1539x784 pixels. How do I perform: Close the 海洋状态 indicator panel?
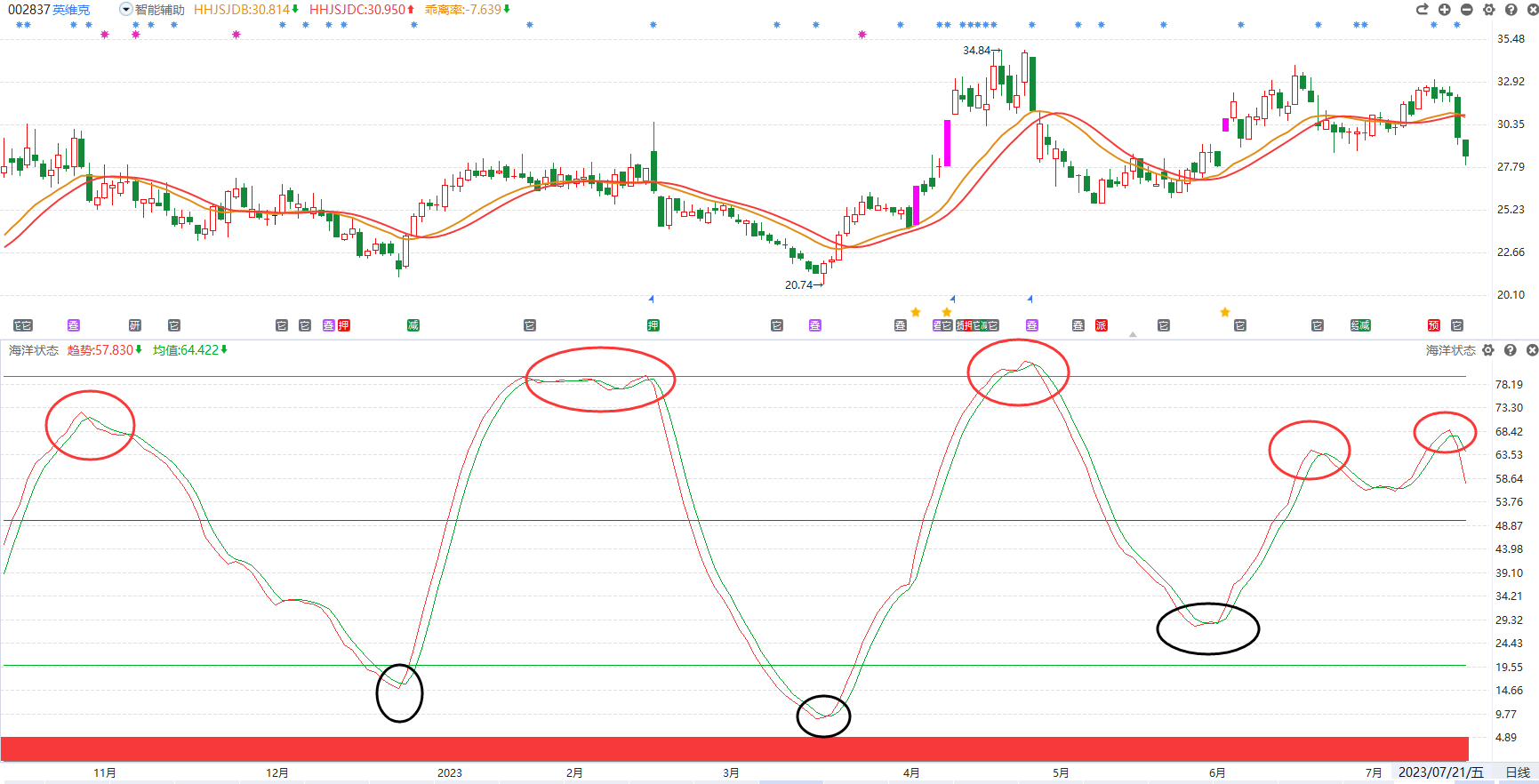pos(1532,350)
